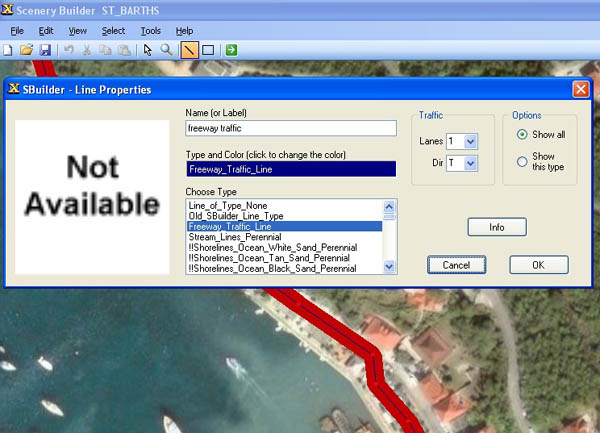This screenshot has height=433, width=600.
Task: Click the type list scroll down arrow
Action: [389, 266]
